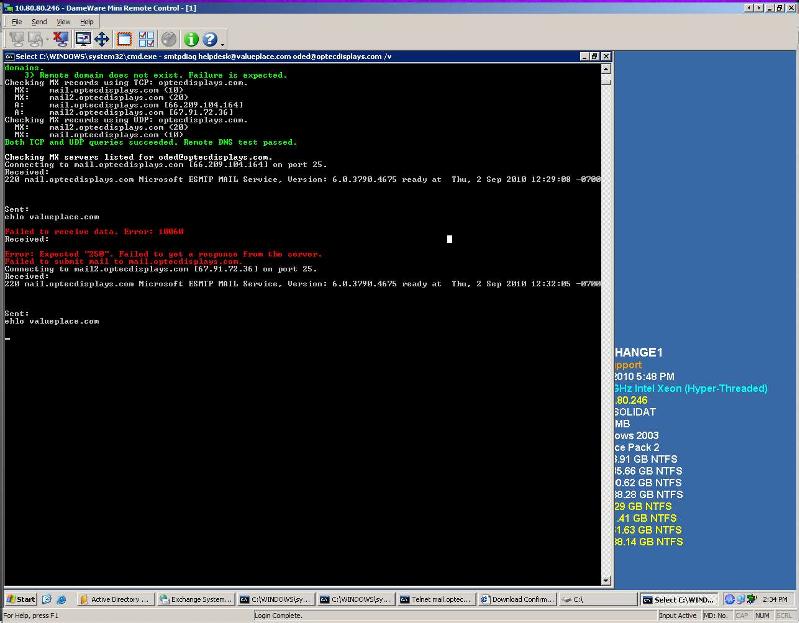Open the File menu
The image size is (799, 623).
17,22
